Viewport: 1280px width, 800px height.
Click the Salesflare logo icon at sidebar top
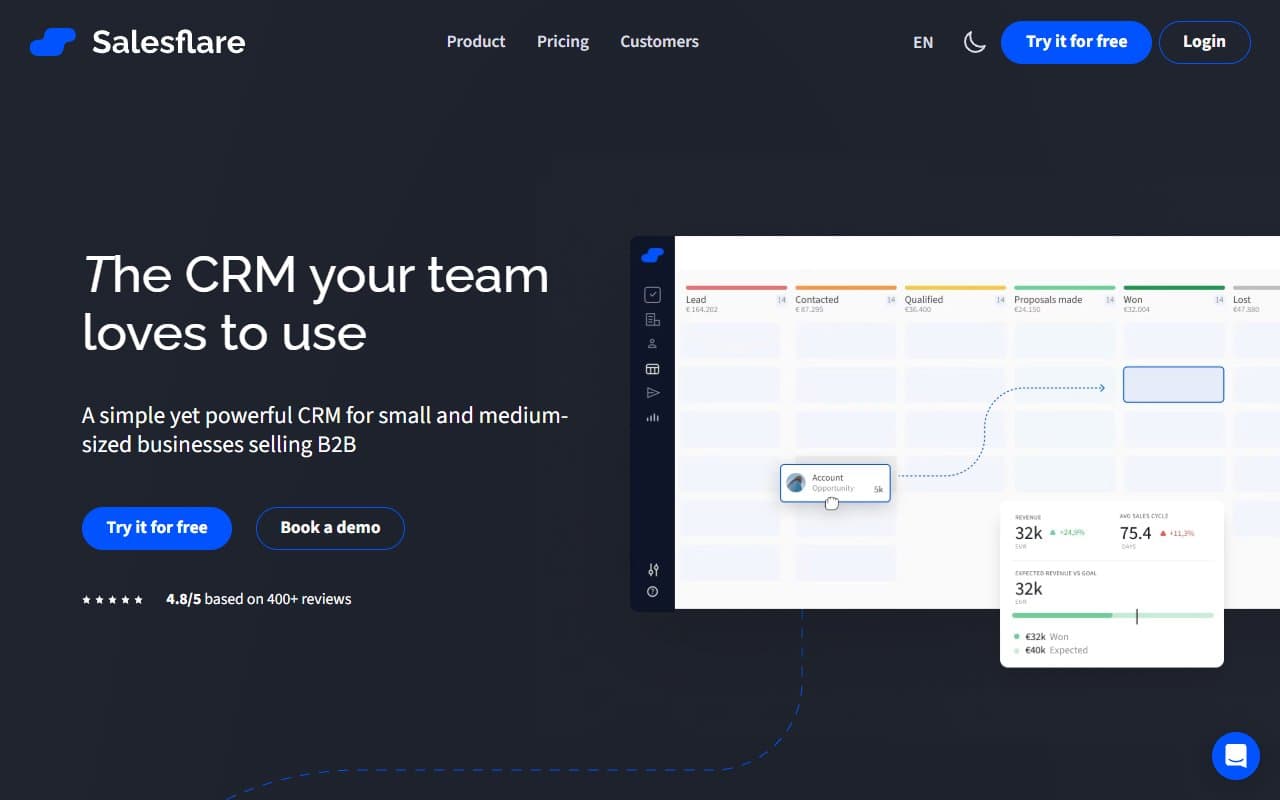point(652,255)
